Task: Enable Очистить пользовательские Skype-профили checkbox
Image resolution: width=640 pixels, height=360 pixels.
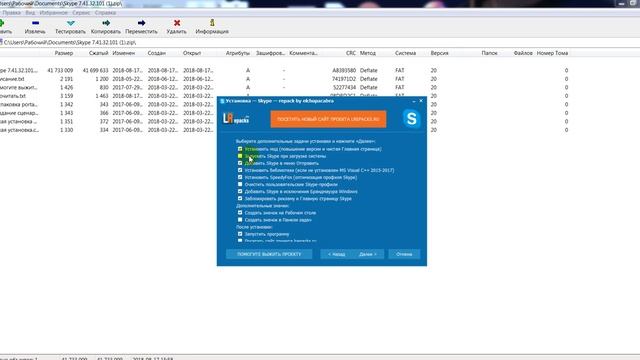Action: (240, 184)
